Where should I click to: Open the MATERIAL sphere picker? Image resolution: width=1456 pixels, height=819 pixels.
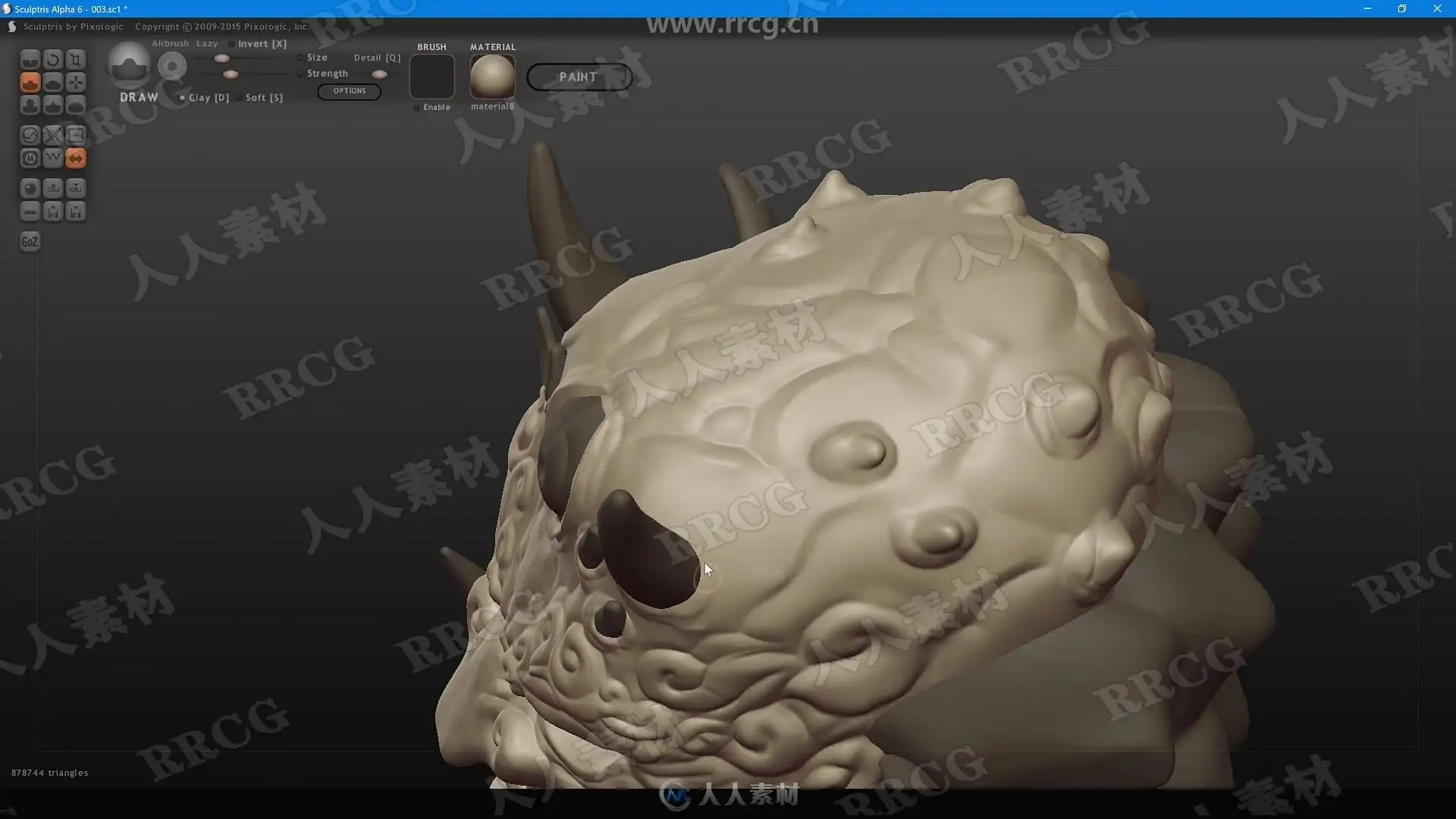pos(493,77)
